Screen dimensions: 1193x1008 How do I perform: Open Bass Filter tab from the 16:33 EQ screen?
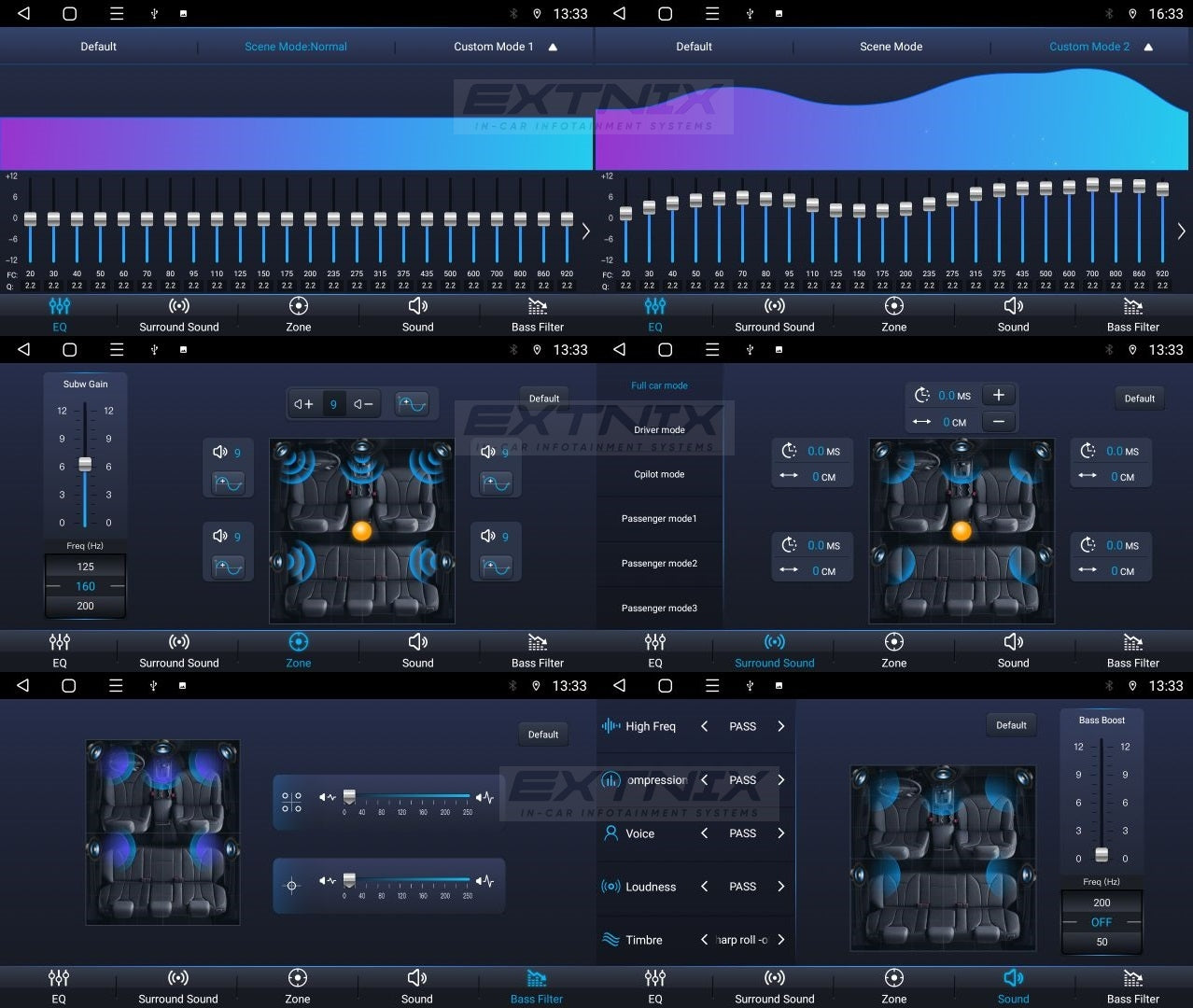click(1132, 315)
